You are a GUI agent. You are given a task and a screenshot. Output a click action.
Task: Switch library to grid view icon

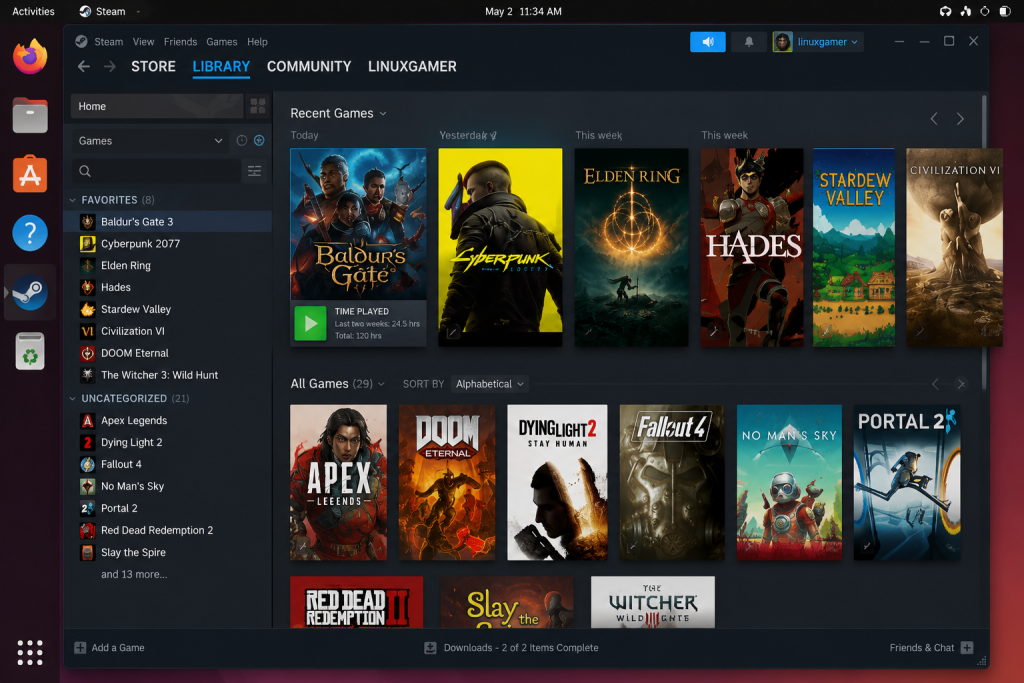(258, 106)
